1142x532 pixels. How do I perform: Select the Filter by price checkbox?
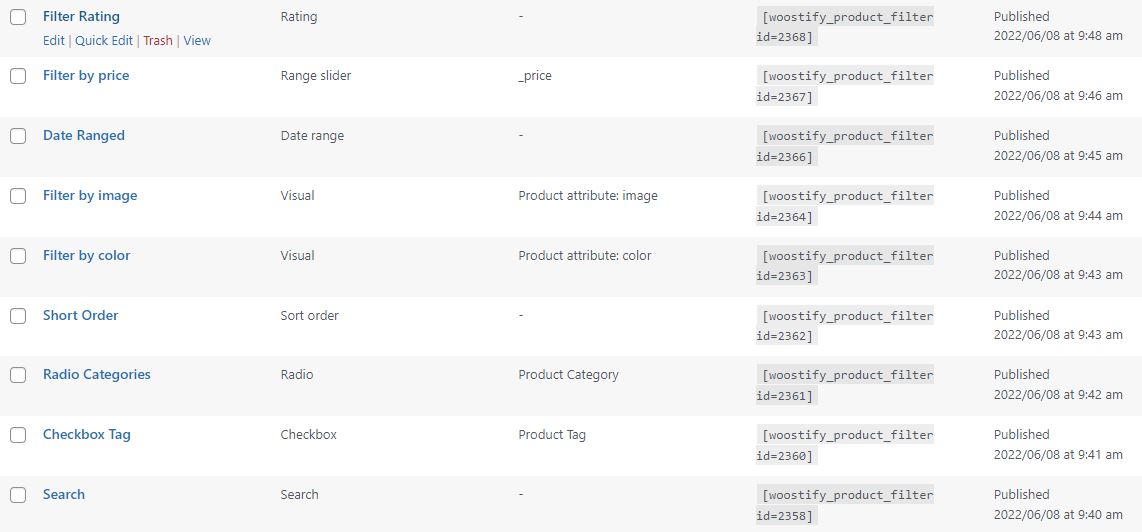[18, 76]
